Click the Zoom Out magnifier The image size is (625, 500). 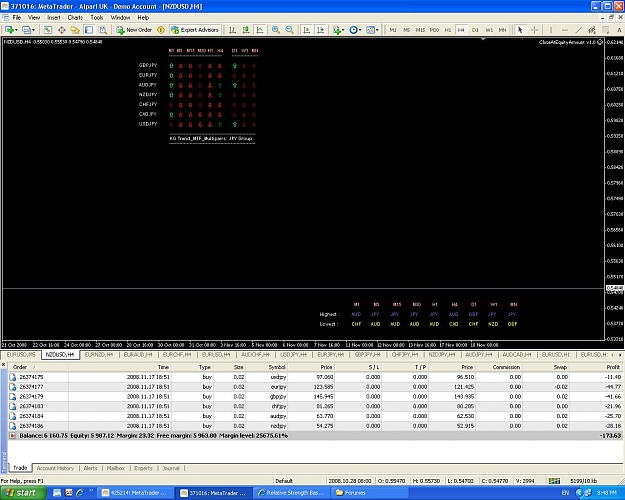[289, 30]
